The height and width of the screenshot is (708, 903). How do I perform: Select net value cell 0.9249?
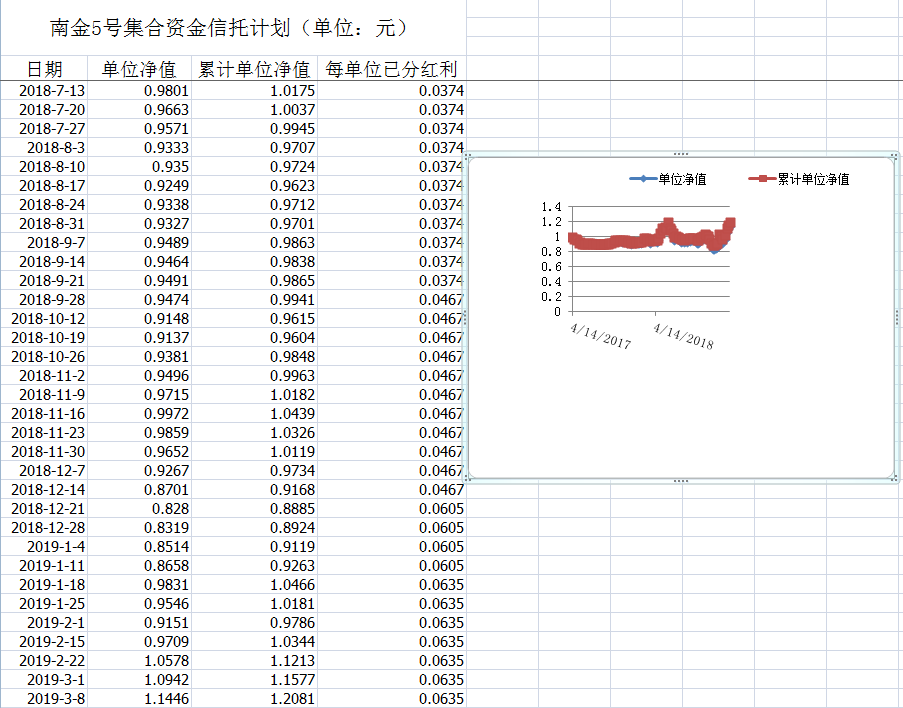click(139, 185)
